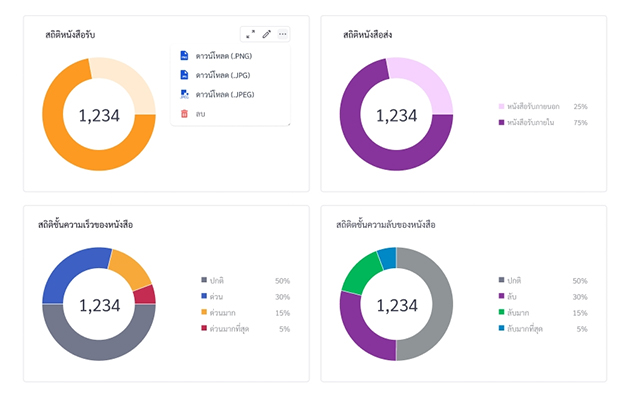The width and height of the screenshot is (630, 400).
Task: Click the orange segment of สถิติหนังสือรับ donut
Action: tap(70, 150)
